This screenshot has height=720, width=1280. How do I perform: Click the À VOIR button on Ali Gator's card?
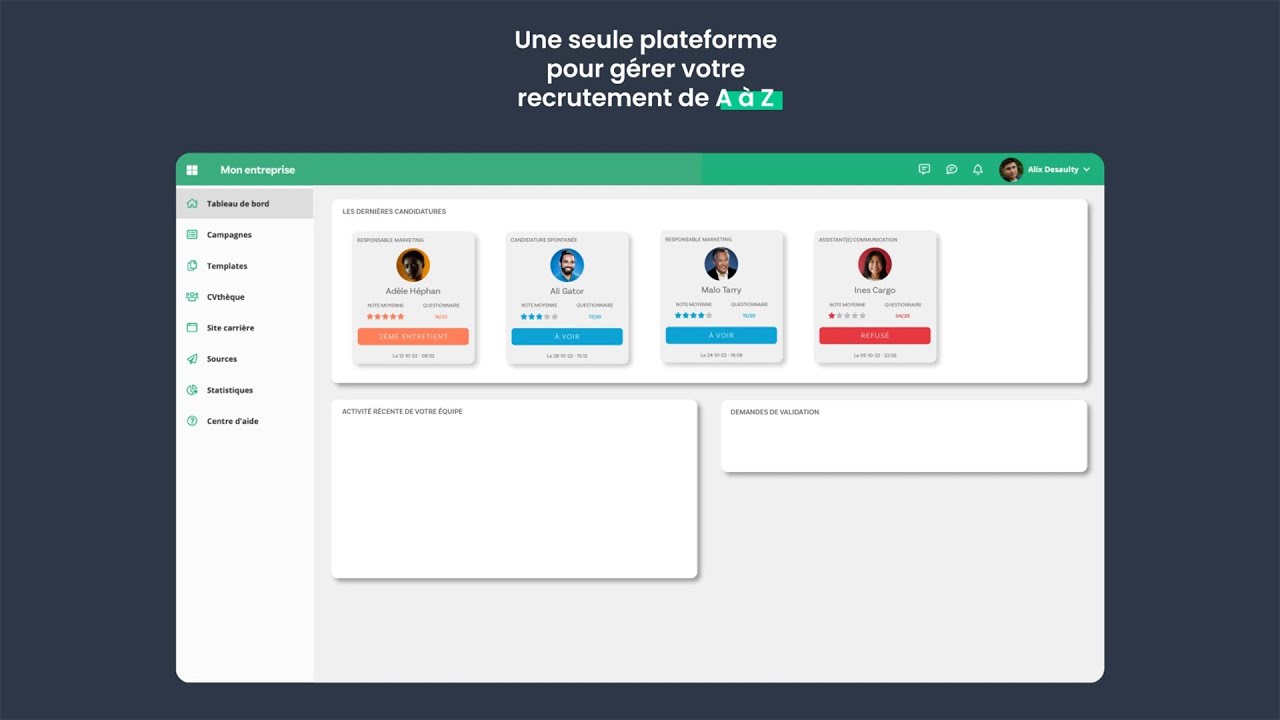pyautogui.click(x=567, y=337)
